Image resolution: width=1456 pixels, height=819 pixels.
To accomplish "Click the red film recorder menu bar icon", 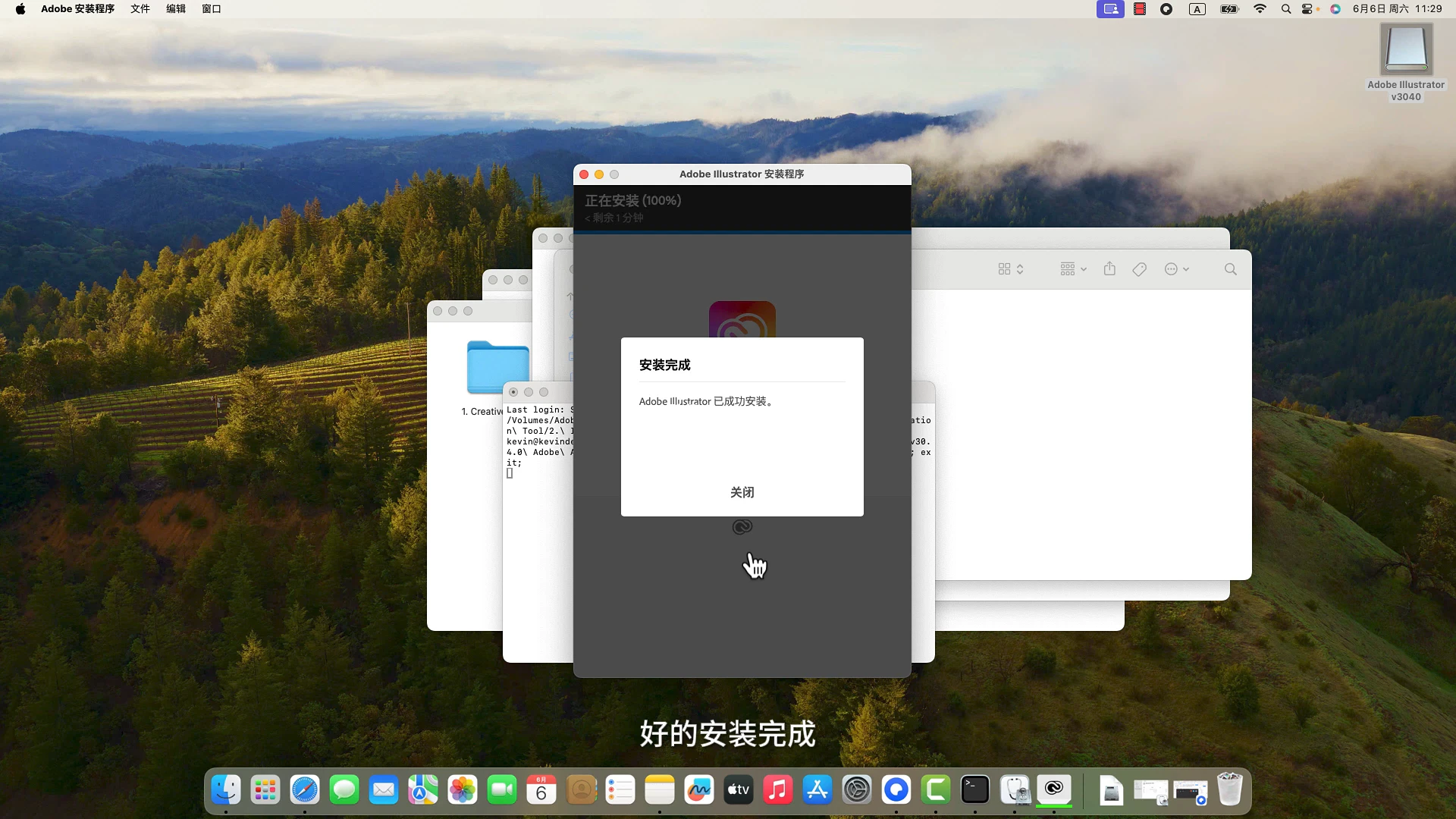I will coord(1140,9).
